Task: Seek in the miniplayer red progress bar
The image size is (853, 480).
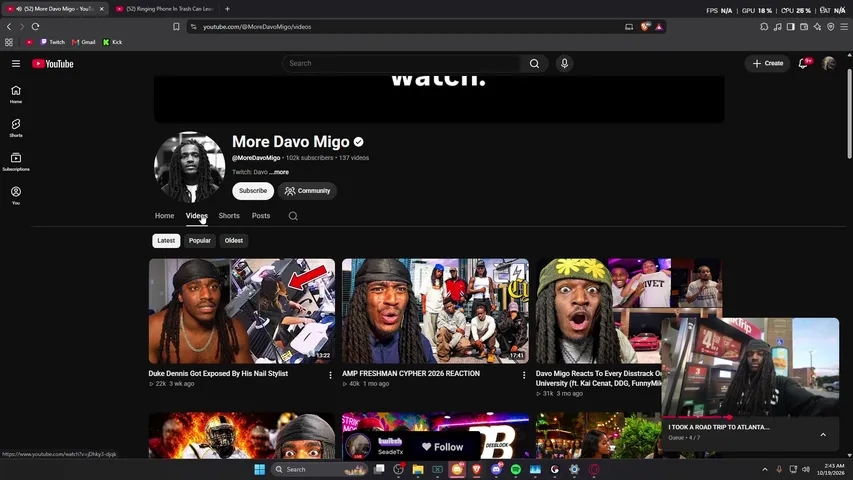Action: (750, 417)
